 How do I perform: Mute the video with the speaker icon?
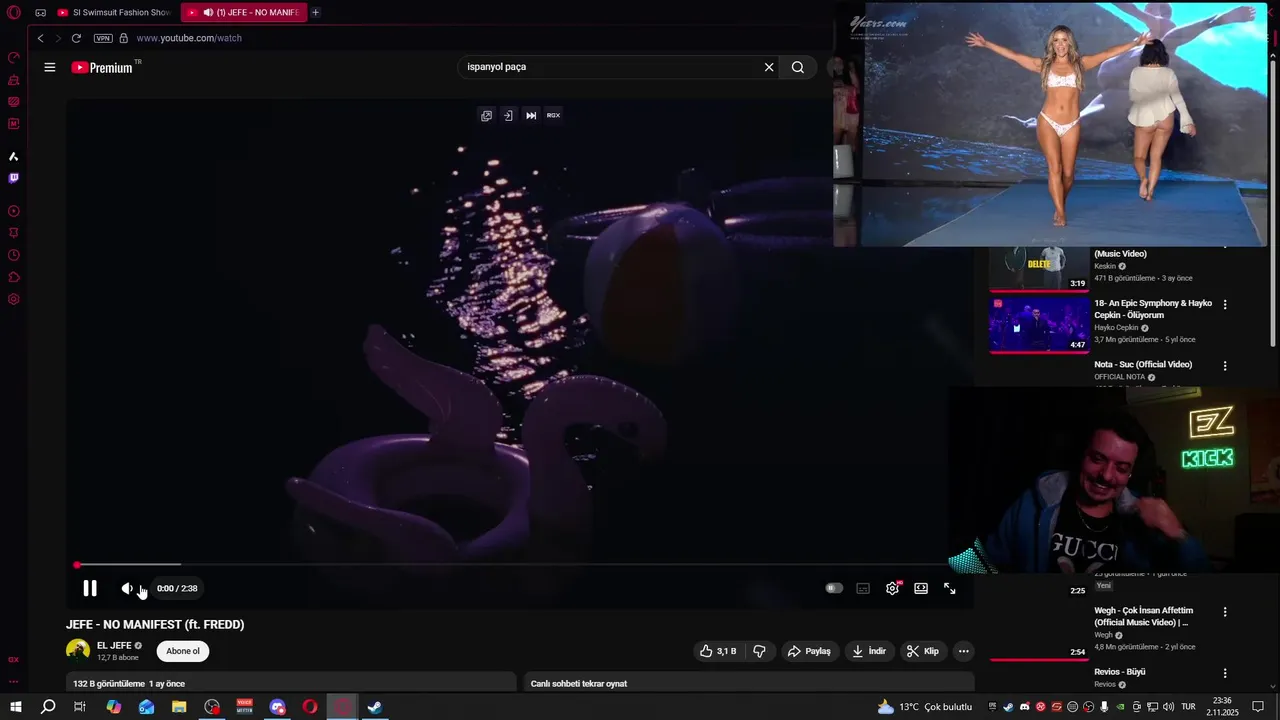point(127,589)
